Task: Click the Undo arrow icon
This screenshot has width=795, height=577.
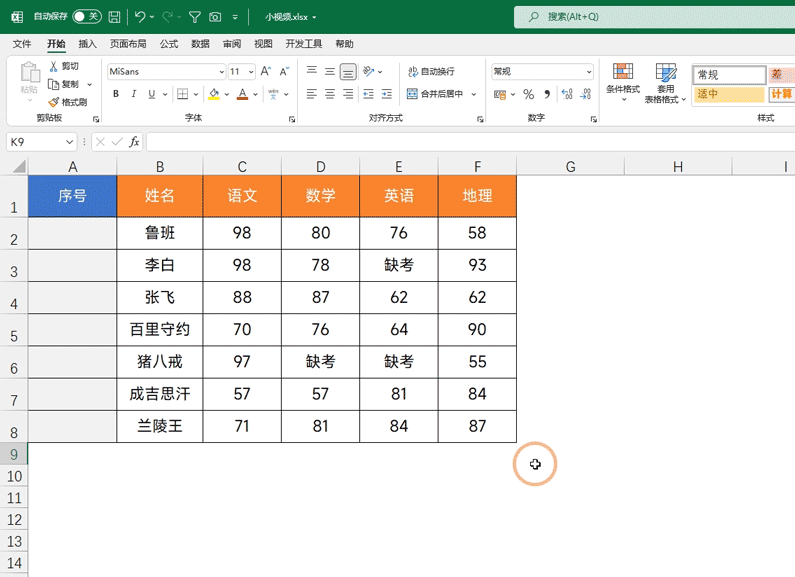Action: click(x=140, y=17)
